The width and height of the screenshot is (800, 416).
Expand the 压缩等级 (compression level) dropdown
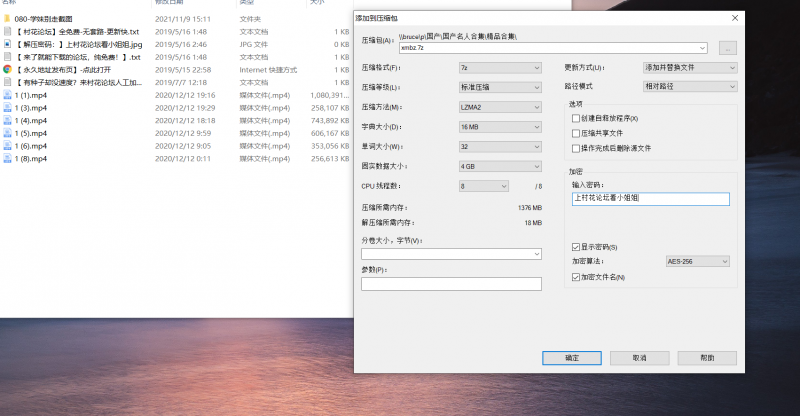point(500,87)
